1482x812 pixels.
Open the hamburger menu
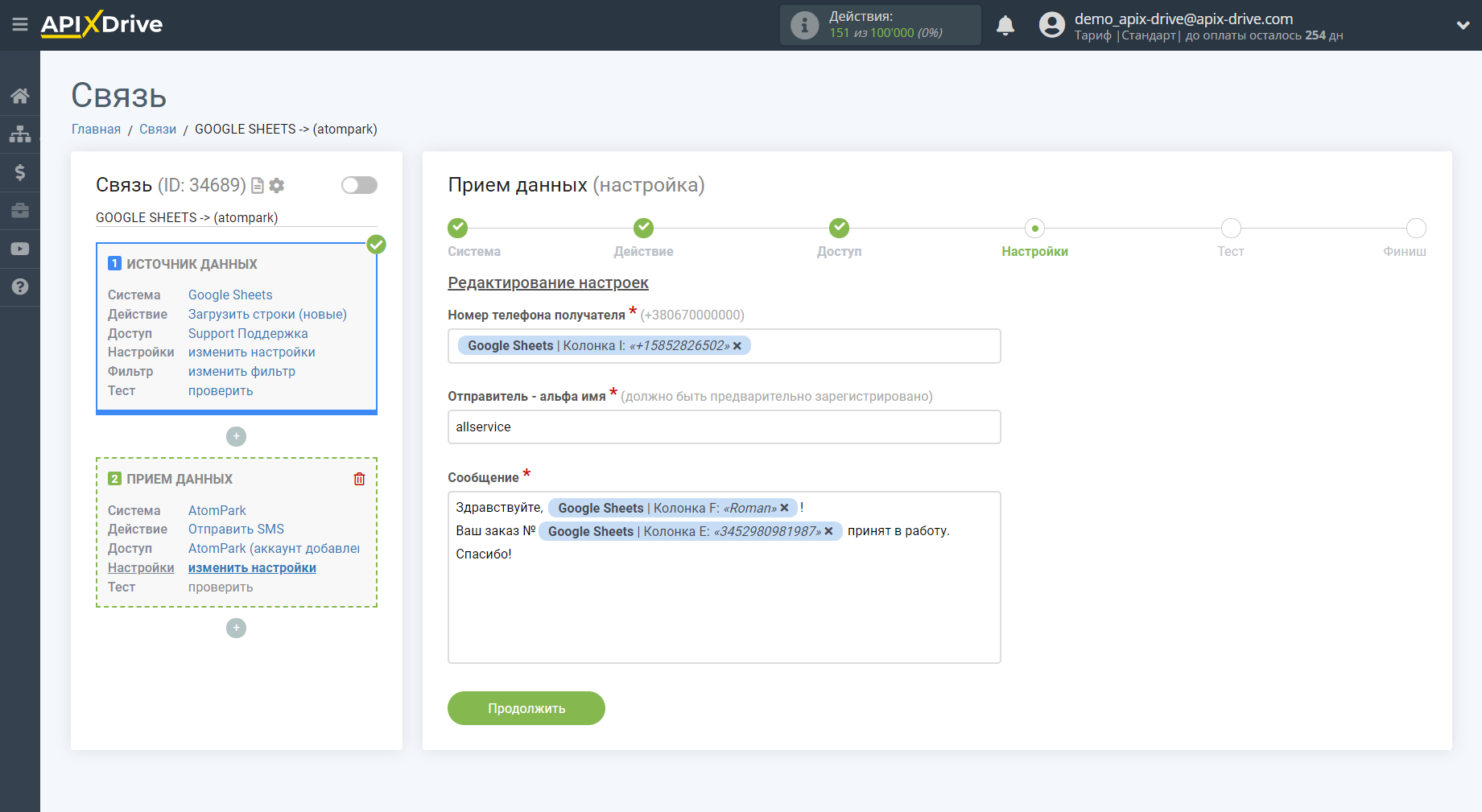(20, 25)
